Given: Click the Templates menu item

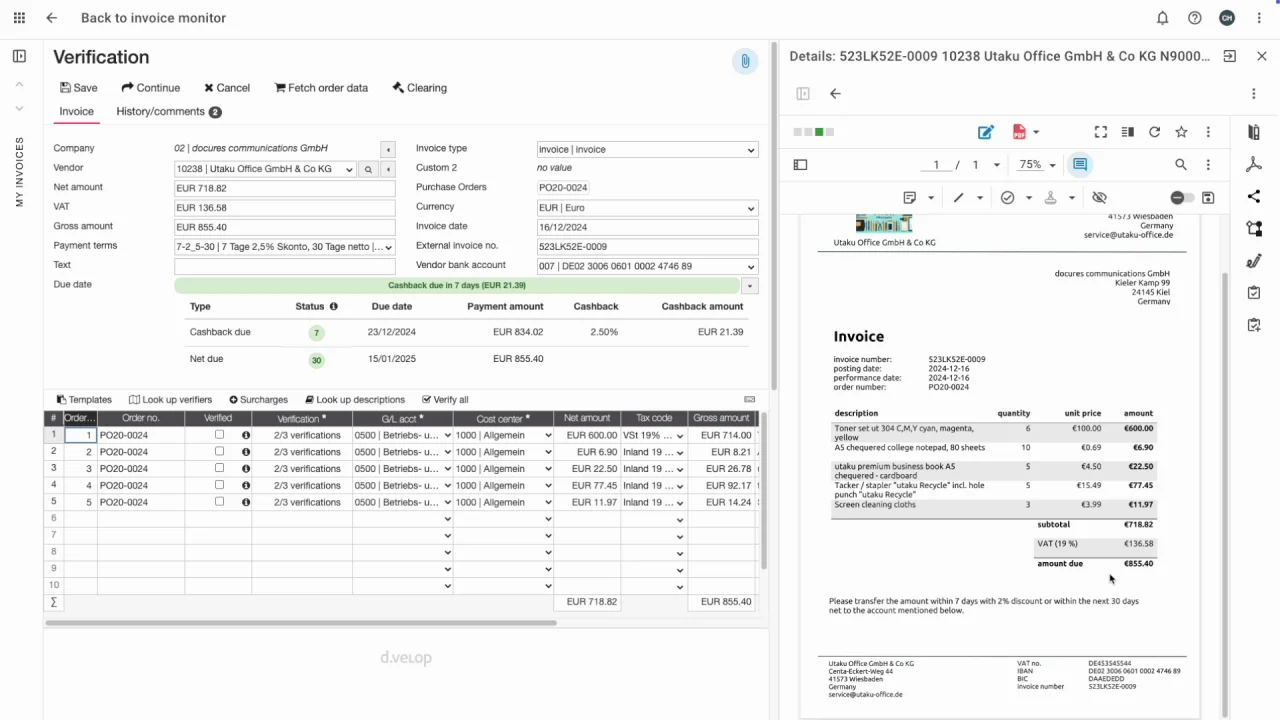Looking at the screenshot, I should (x=84, y=400).
